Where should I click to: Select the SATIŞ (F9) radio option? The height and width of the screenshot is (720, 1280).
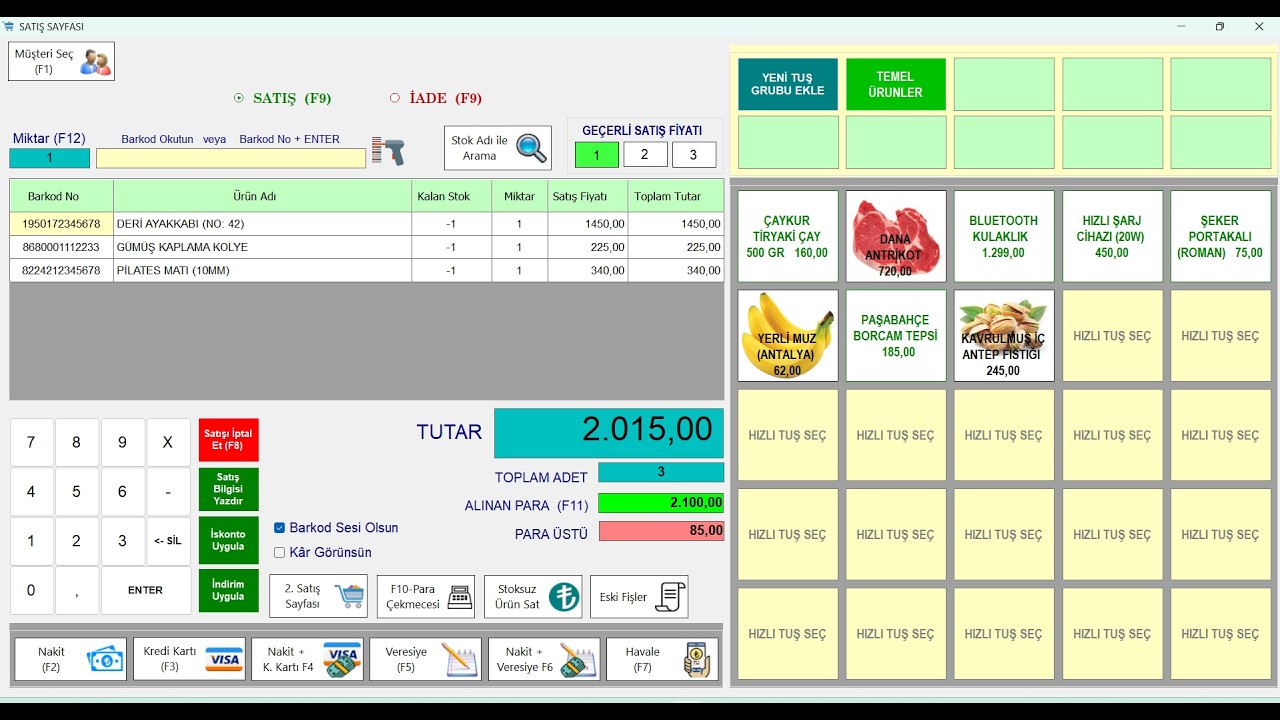pyautogui.click(x=283, y=98)
